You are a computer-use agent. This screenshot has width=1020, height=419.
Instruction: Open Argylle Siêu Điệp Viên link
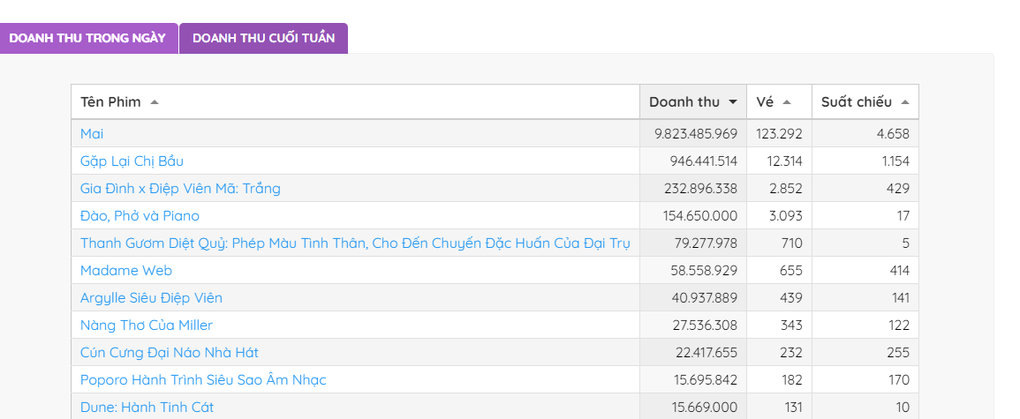[151, 298]
